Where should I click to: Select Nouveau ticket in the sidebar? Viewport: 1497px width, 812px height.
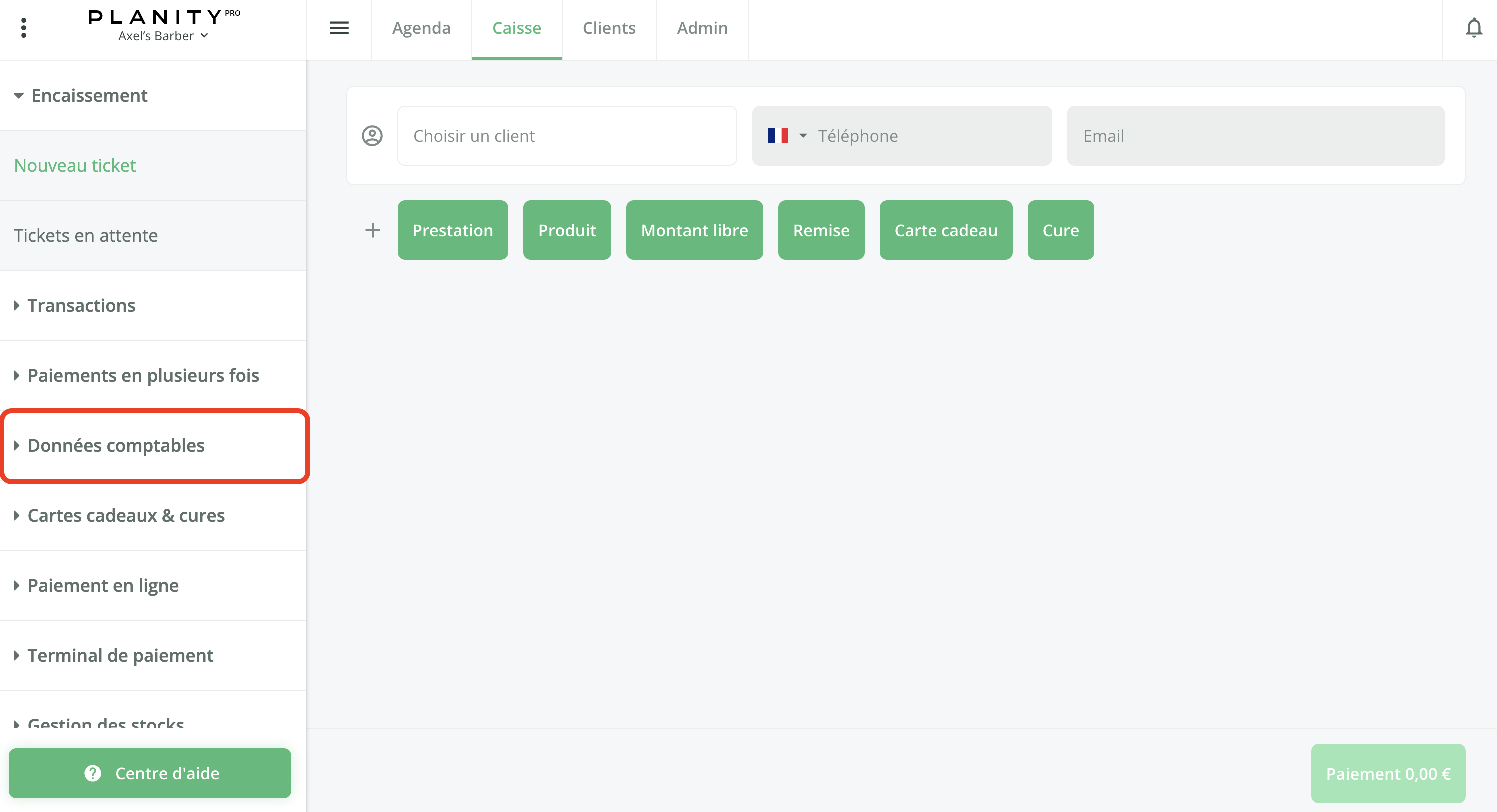[x=74, y=165]
